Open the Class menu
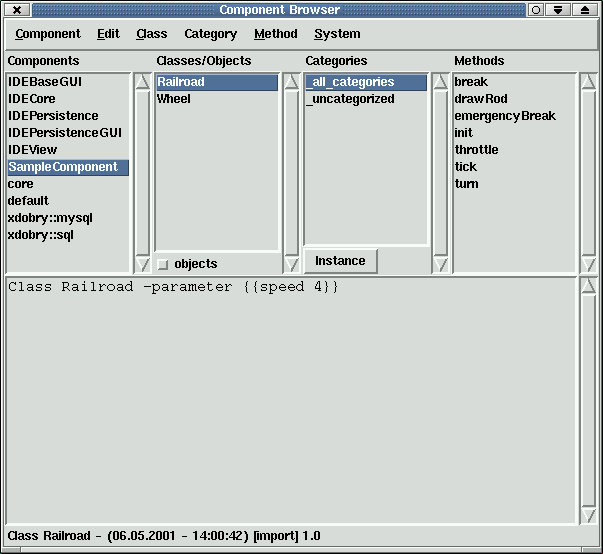 152,34
